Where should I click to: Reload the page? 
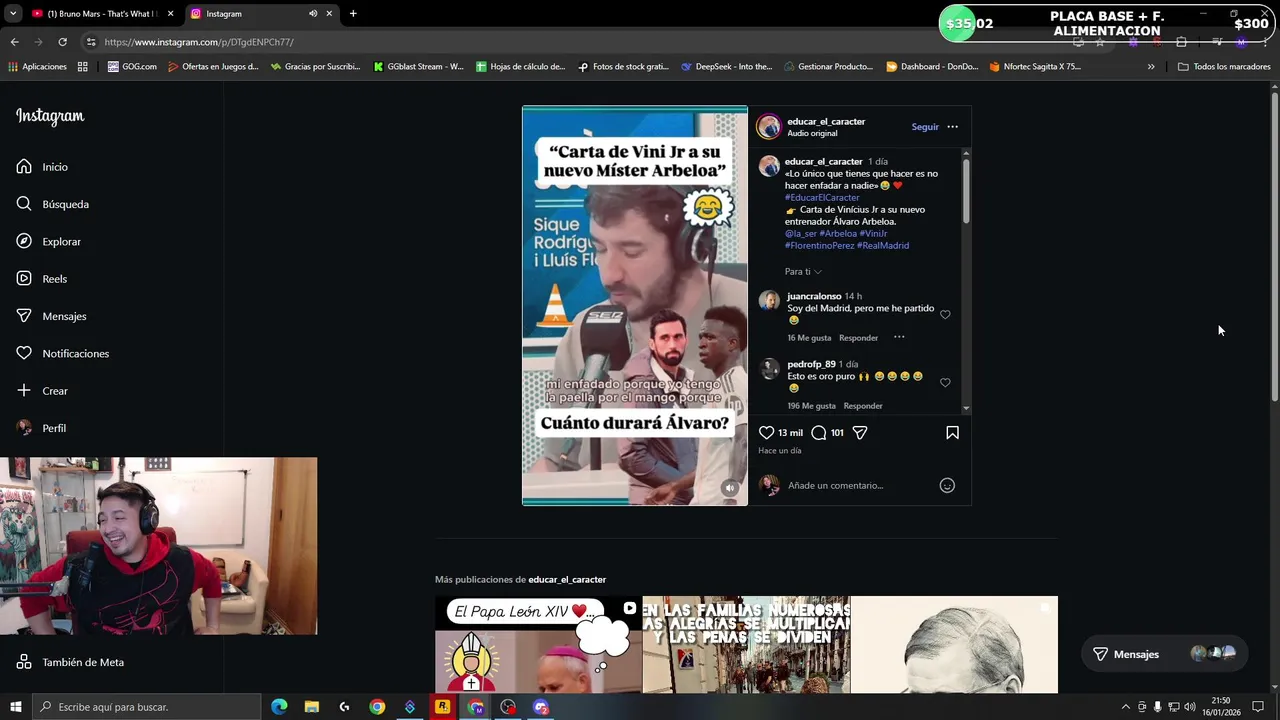point(62,42)
